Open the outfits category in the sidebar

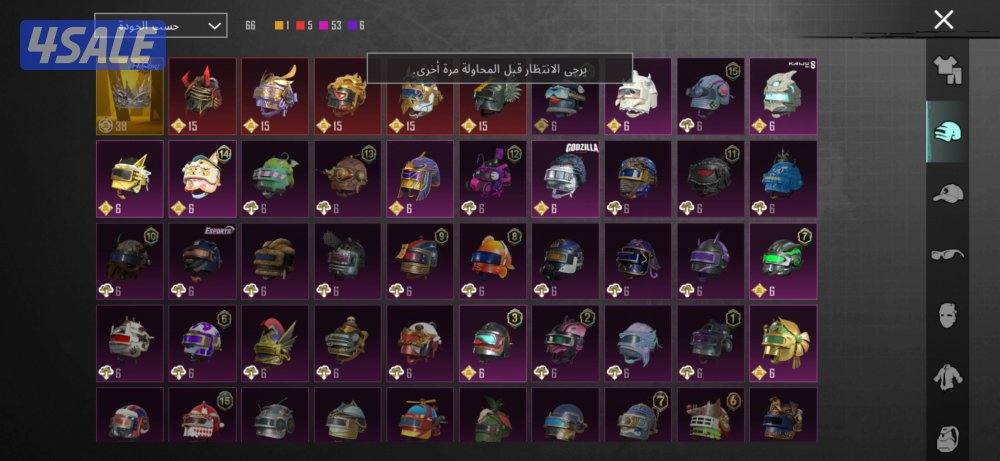tap(947, 70)
